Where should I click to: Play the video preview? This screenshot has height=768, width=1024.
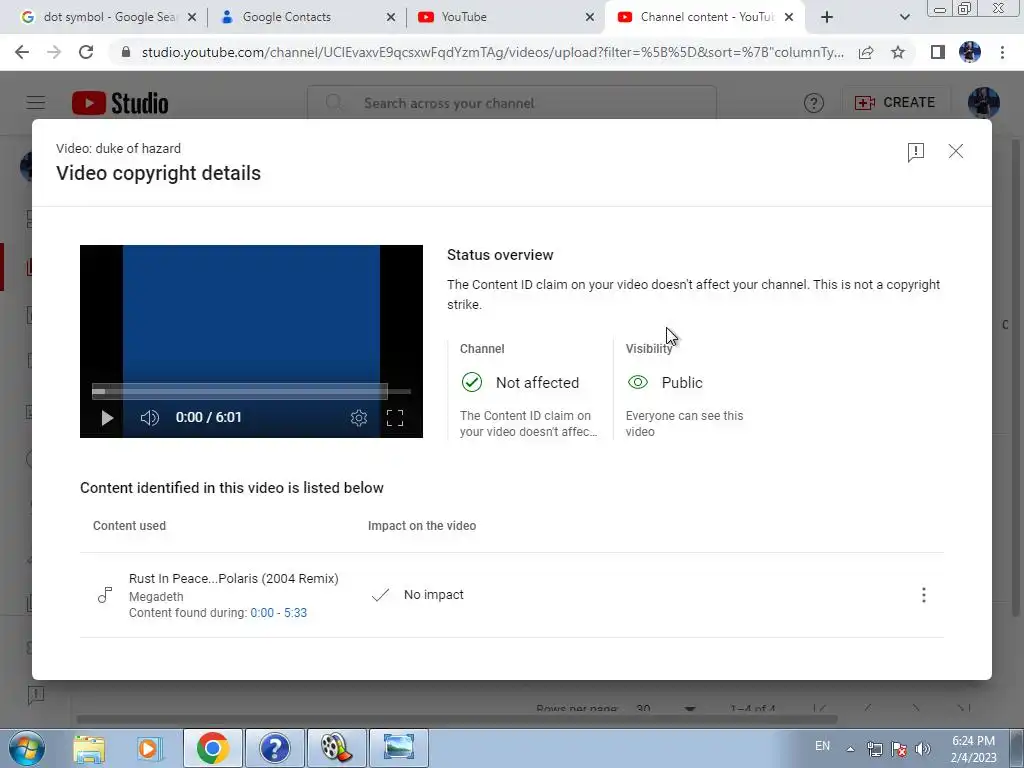107,417
